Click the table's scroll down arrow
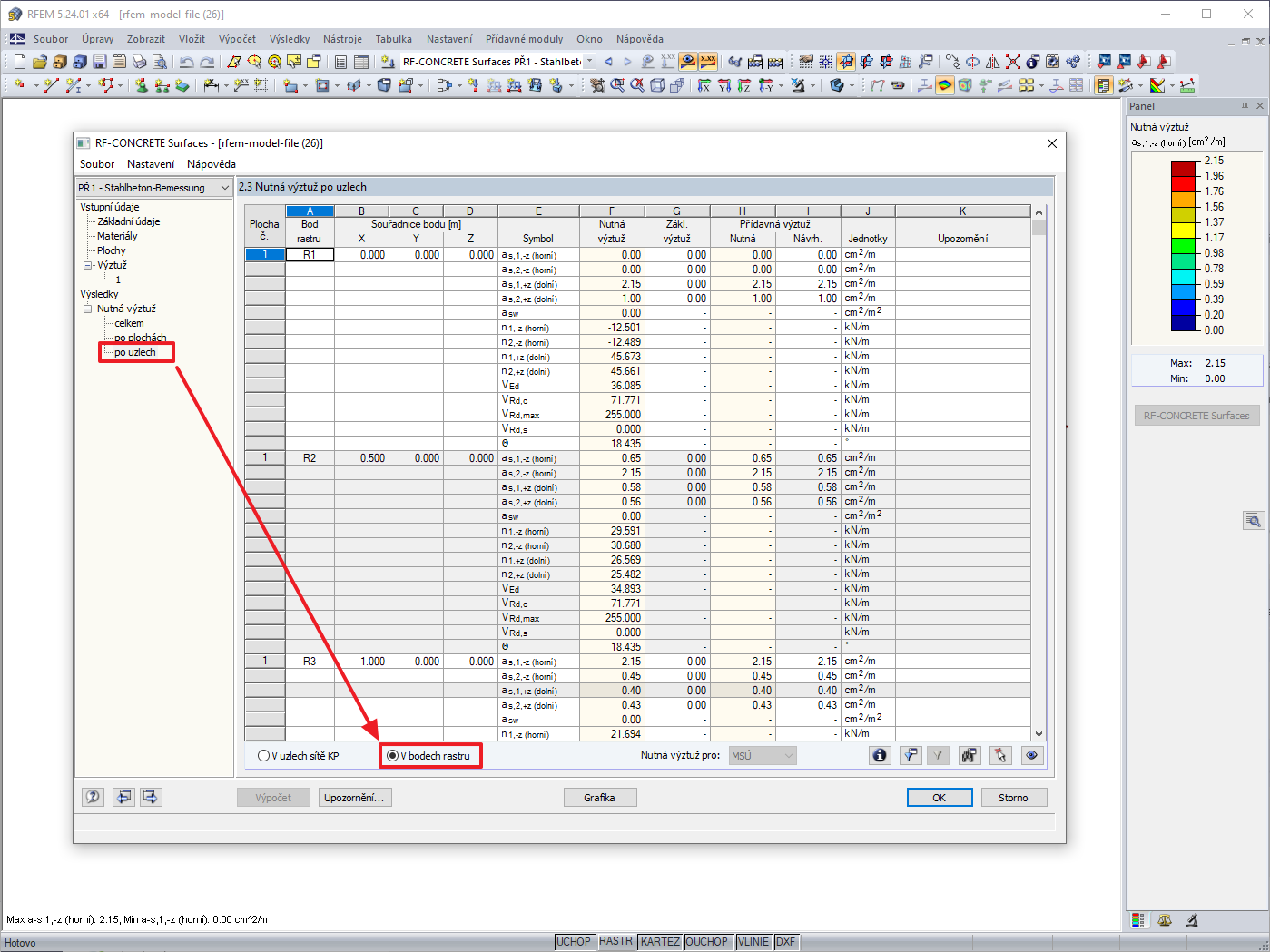 pyautogui.click(x=1039, y=734)
